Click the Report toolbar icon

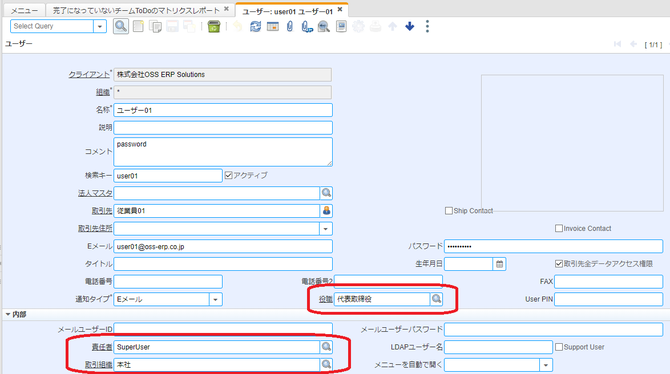pos(341,27)
